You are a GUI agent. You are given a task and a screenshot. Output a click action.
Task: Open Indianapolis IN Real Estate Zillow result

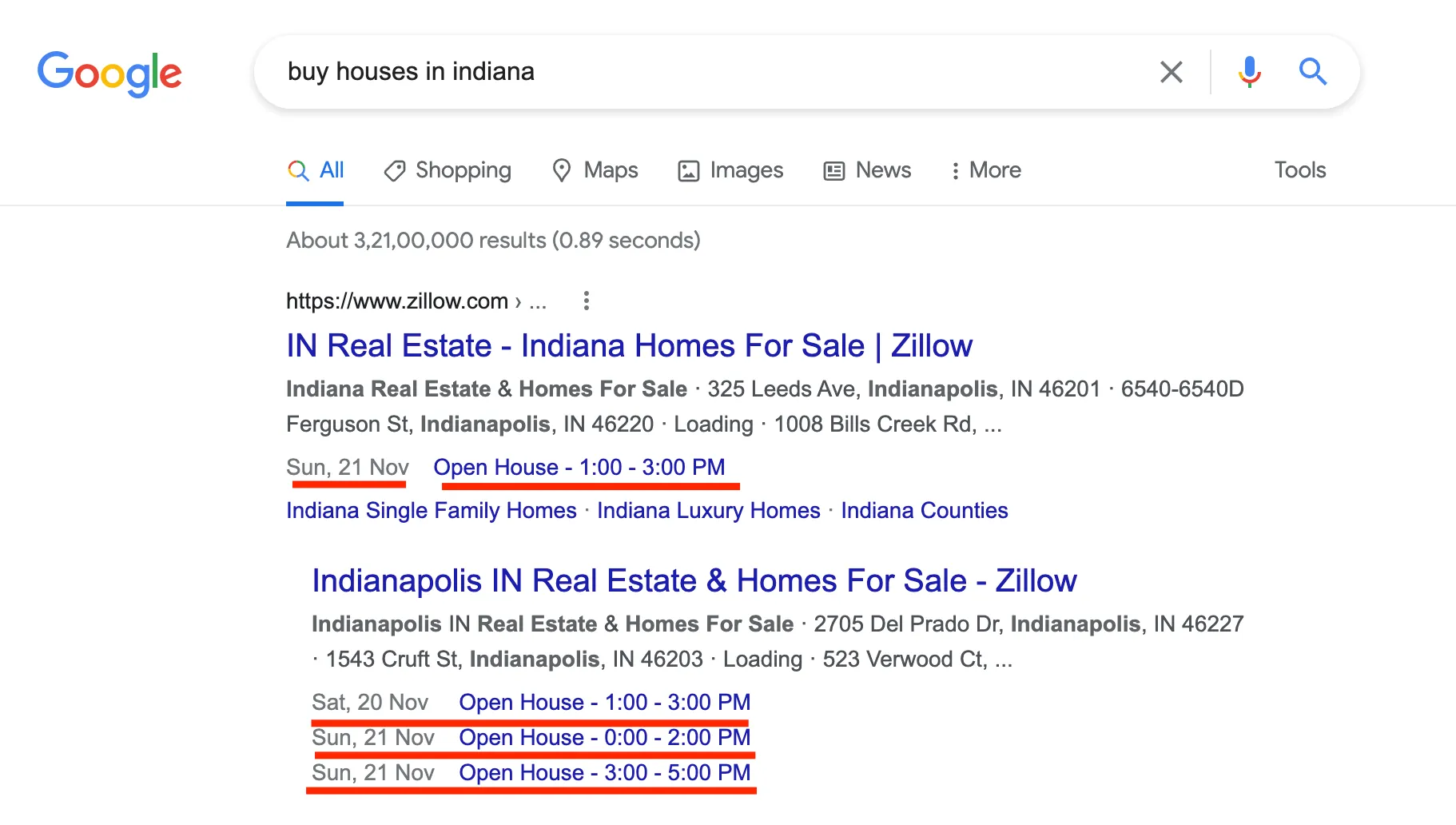(x=694, y=581)
